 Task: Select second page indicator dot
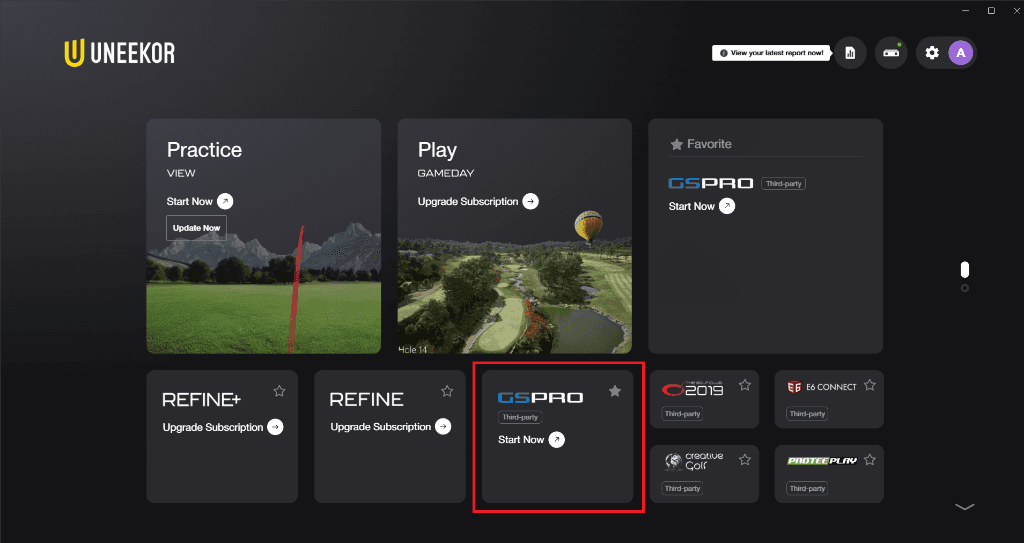point(965,288)
